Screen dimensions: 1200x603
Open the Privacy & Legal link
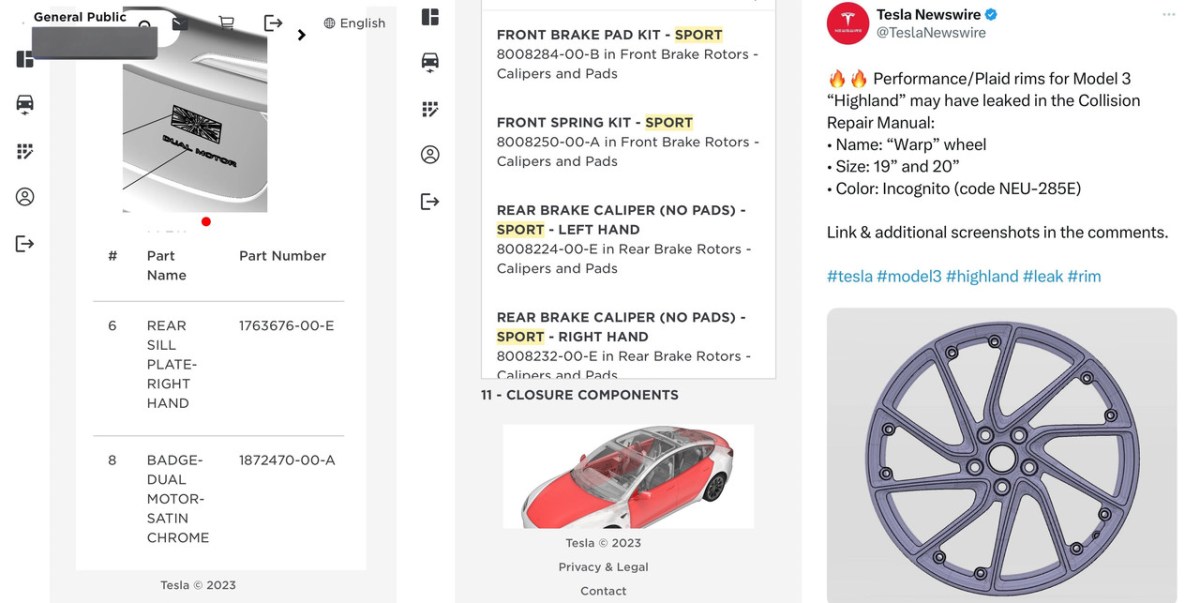(603, 567)
